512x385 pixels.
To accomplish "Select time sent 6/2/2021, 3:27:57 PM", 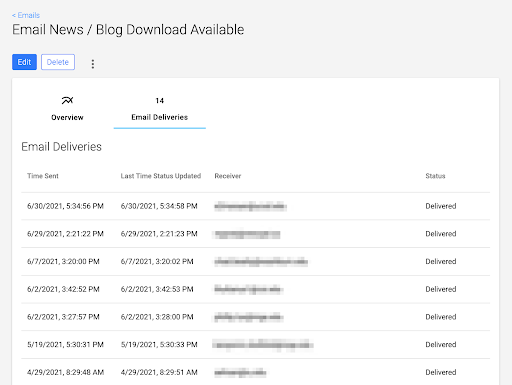I will click(63, 317).
